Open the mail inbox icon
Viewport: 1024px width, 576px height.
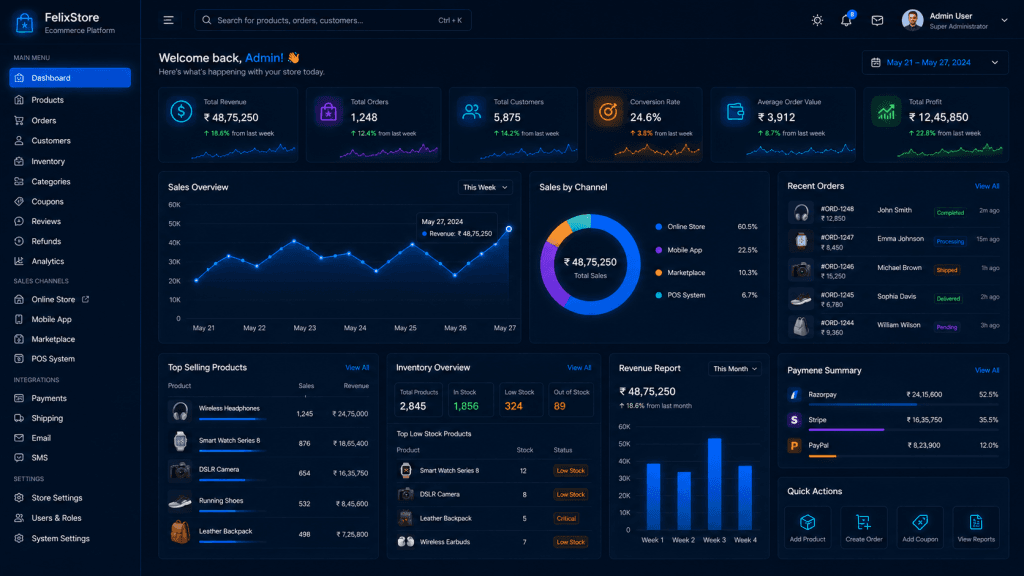coord(877,21)
